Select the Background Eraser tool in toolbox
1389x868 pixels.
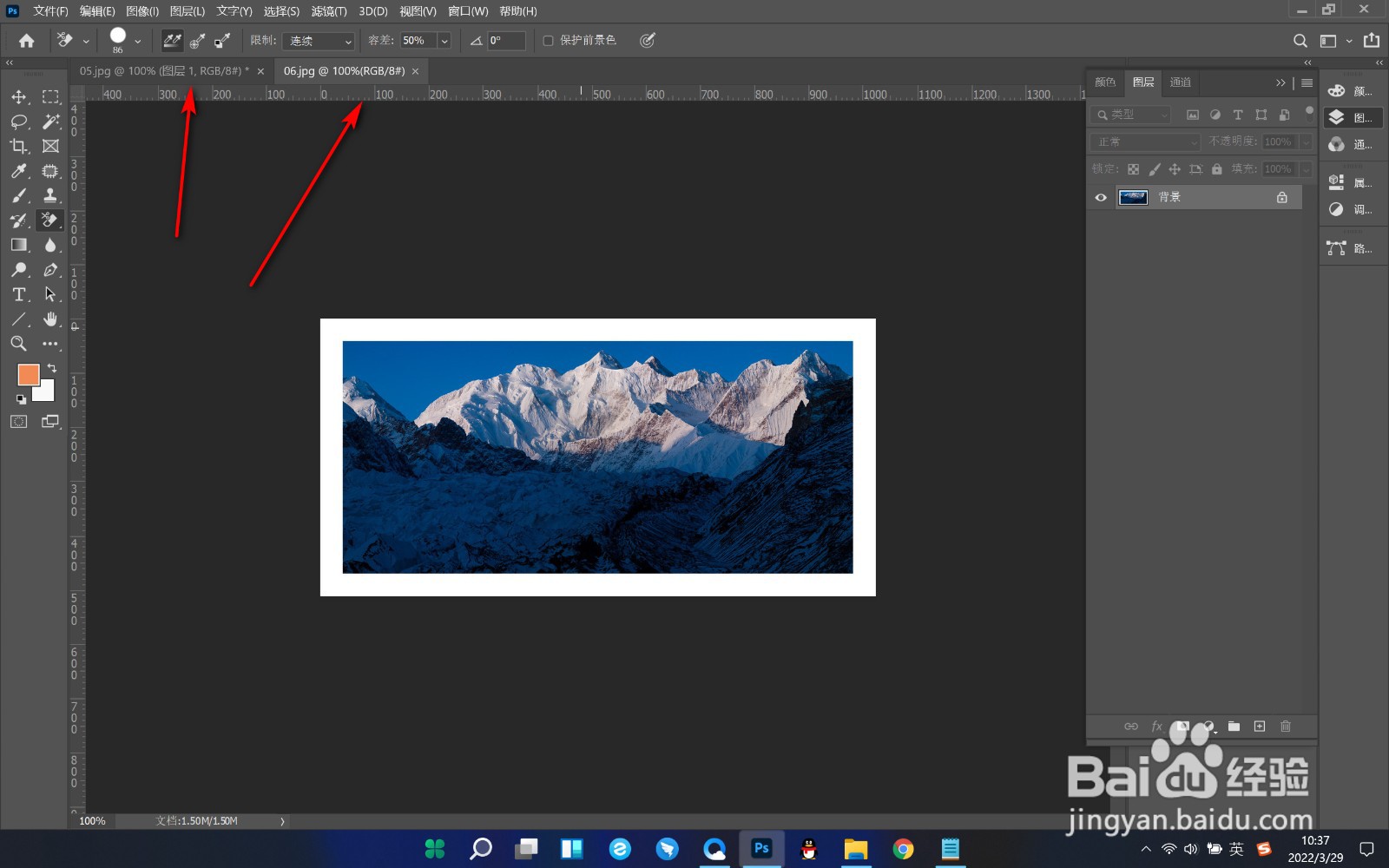[51, 220]
